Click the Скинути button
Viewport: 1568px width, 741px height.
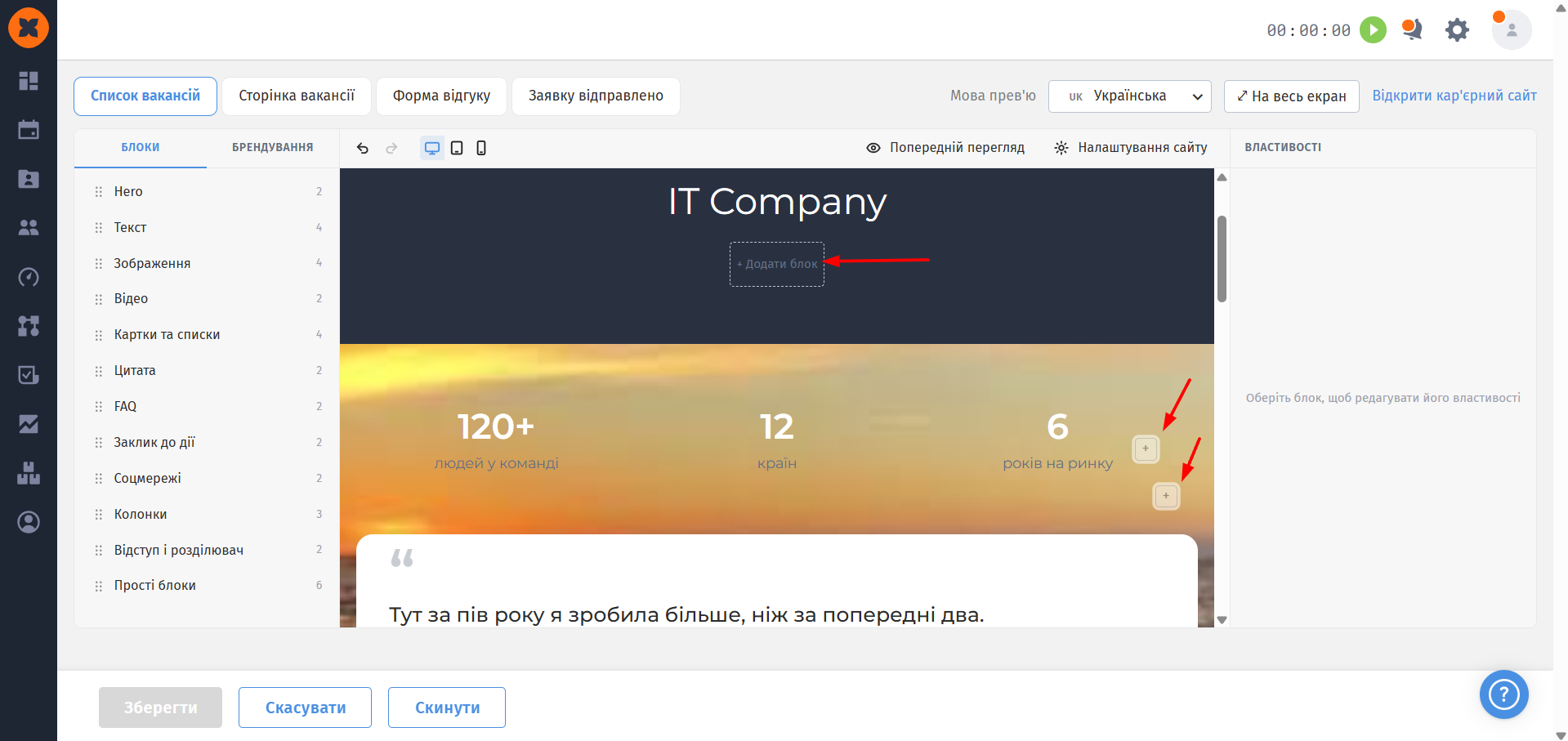(x=447, y=708)
